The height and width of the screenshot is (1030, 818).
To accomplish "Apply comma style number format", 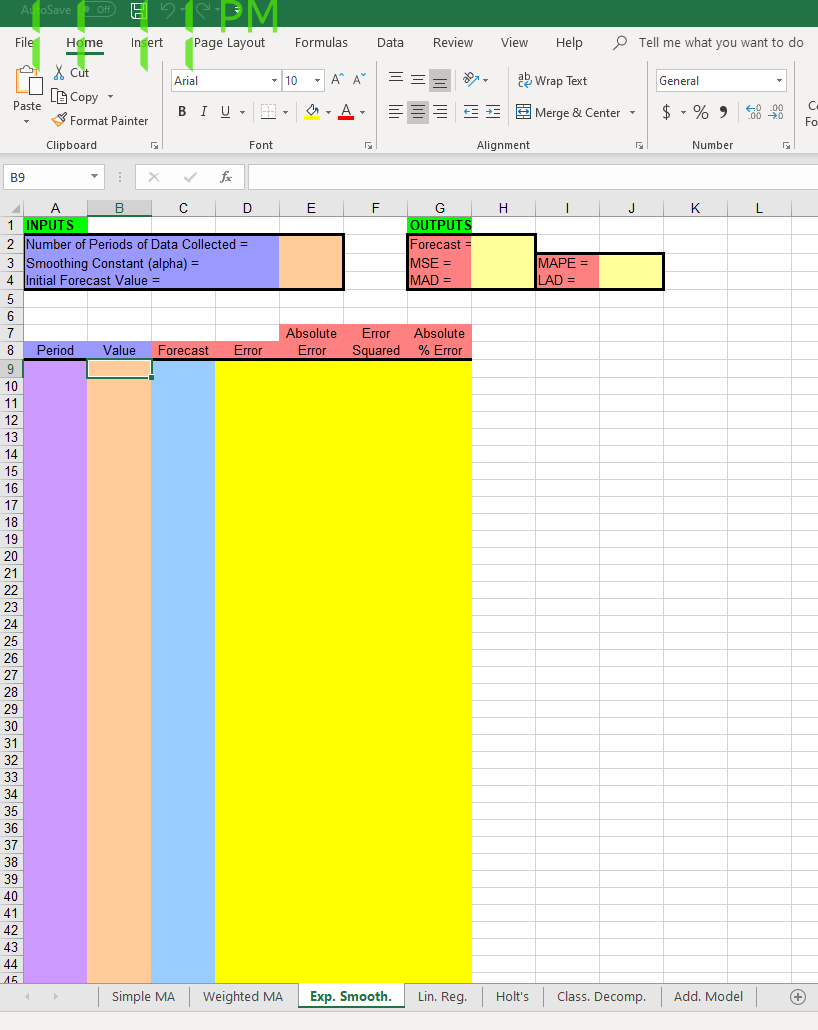I will coord(723,112).
